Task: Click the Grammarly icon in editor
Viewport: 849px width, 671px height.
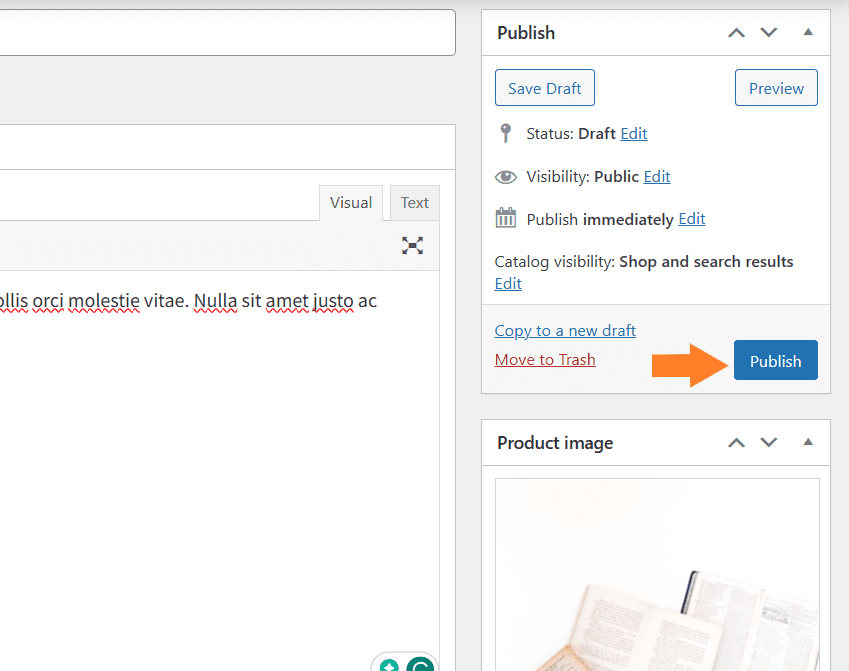Action: point(420,665)
